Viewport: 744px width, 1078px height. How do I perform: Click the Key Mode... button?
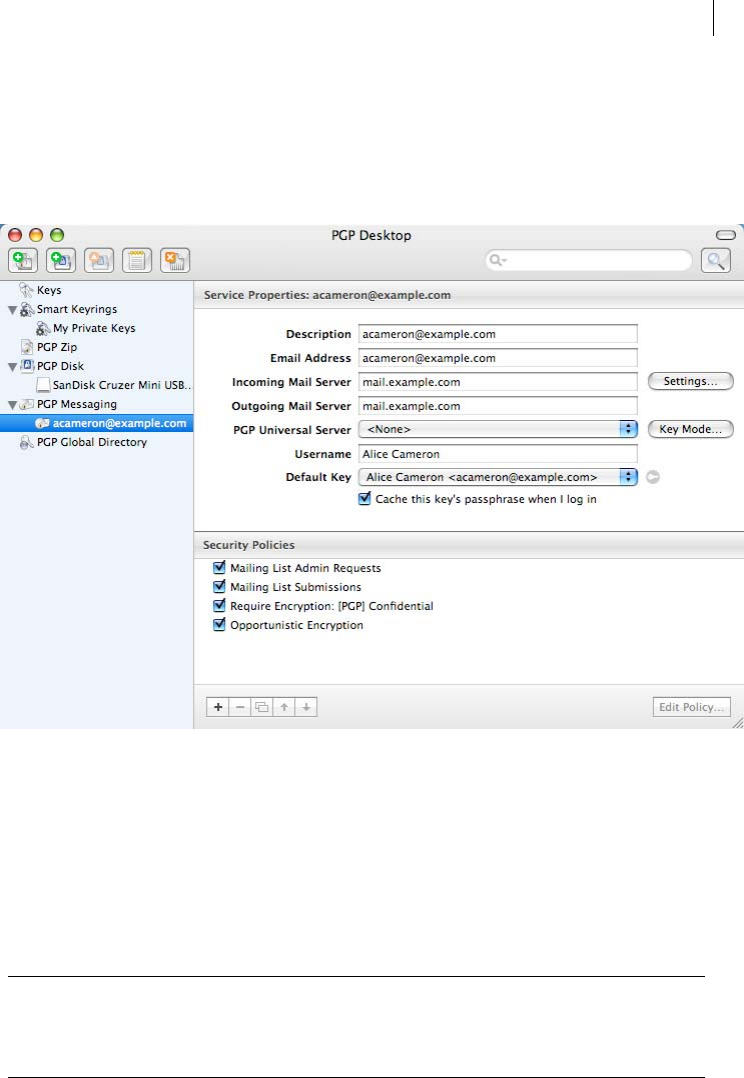pos(690,429)
